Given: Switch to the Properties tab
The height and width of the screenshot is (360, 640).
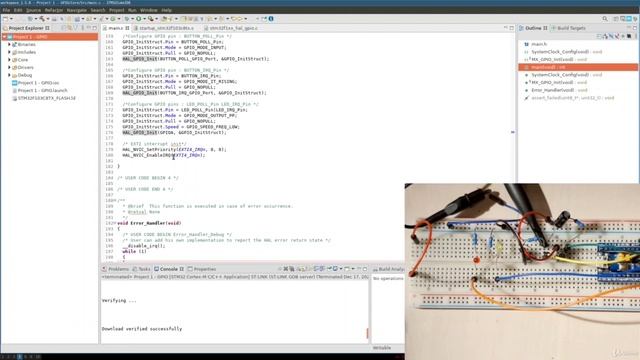Looking at the screenshot, I should pos(204,269).
